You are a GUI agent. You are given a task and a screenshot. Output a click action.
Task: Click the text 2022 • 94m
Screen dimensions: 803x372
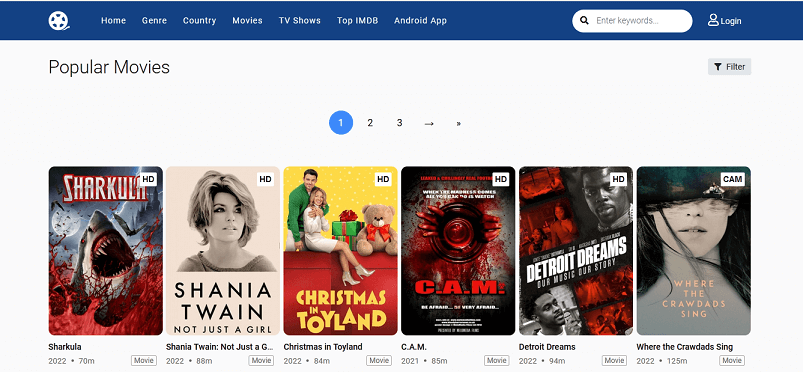542,361
